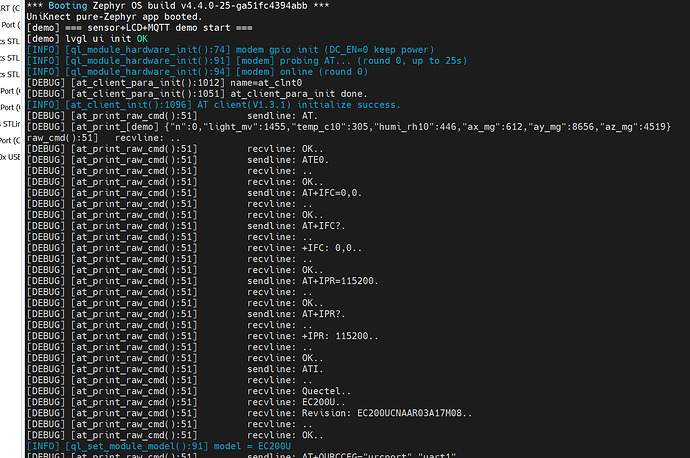
Task: Click the 'recvline: +IFC: 0,0..' line
Action: (x=194, y=248)
